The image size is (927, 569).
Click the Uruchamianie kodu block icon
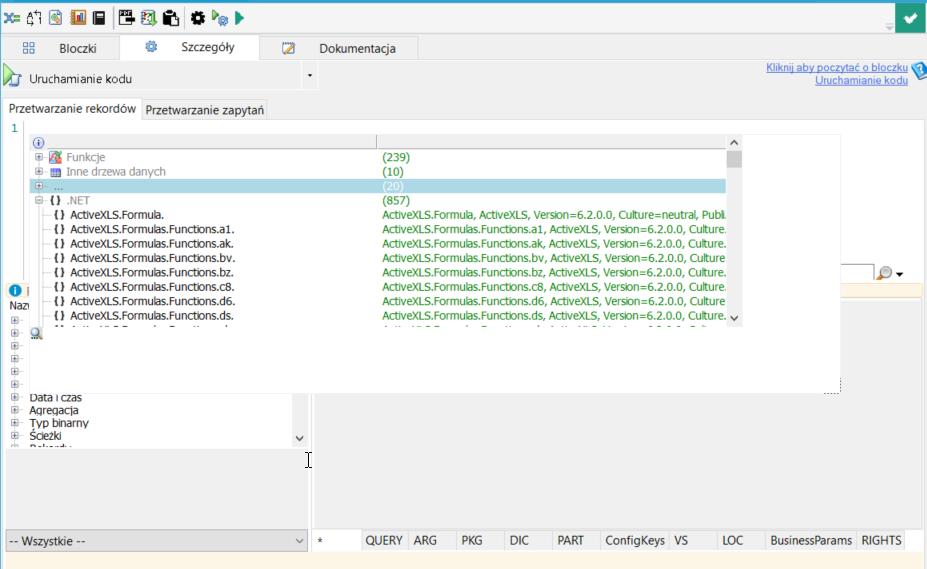point(12,77)
